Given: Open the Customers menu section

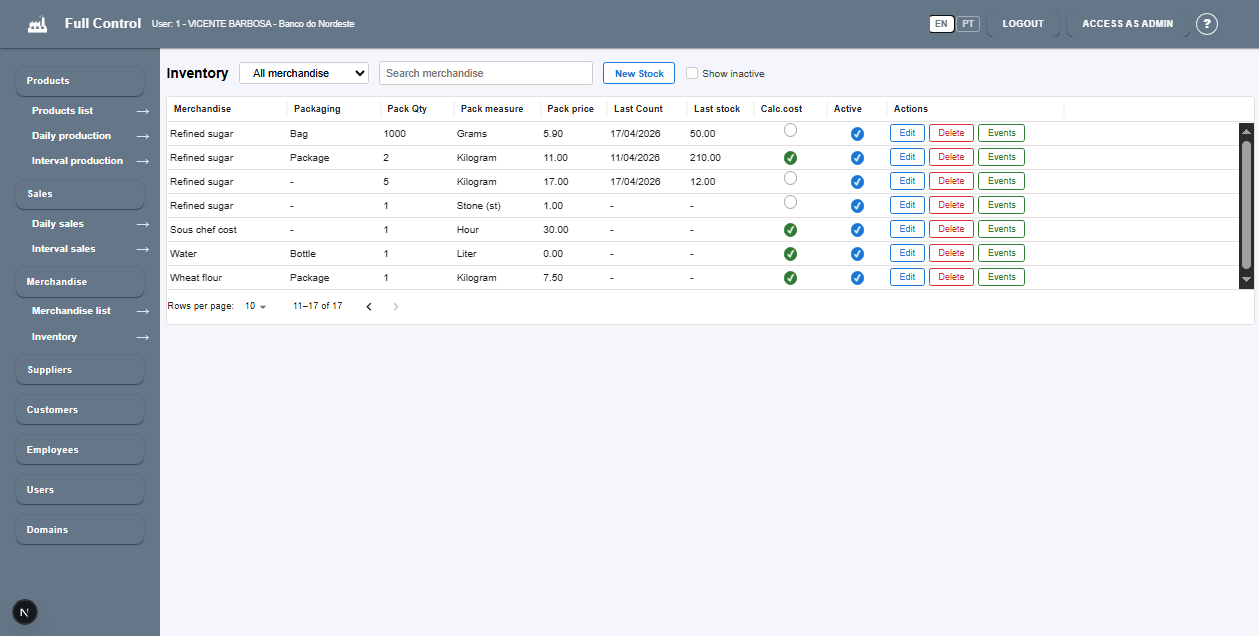Looking at the screenshot, I should (x=80, y=410).
